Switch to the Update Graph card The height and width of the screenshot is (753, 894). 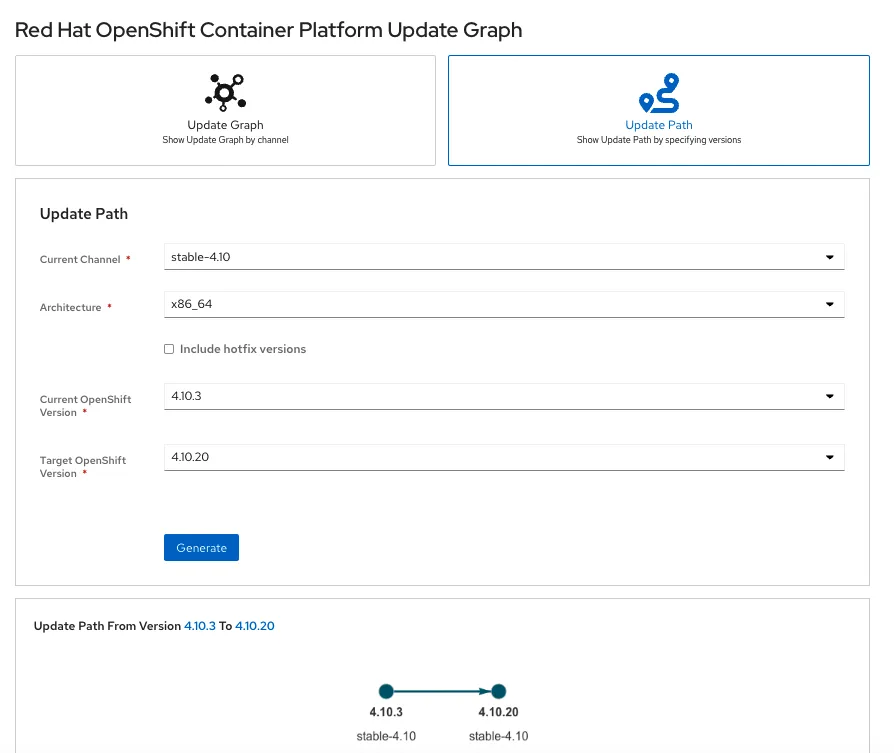point(225,110)
